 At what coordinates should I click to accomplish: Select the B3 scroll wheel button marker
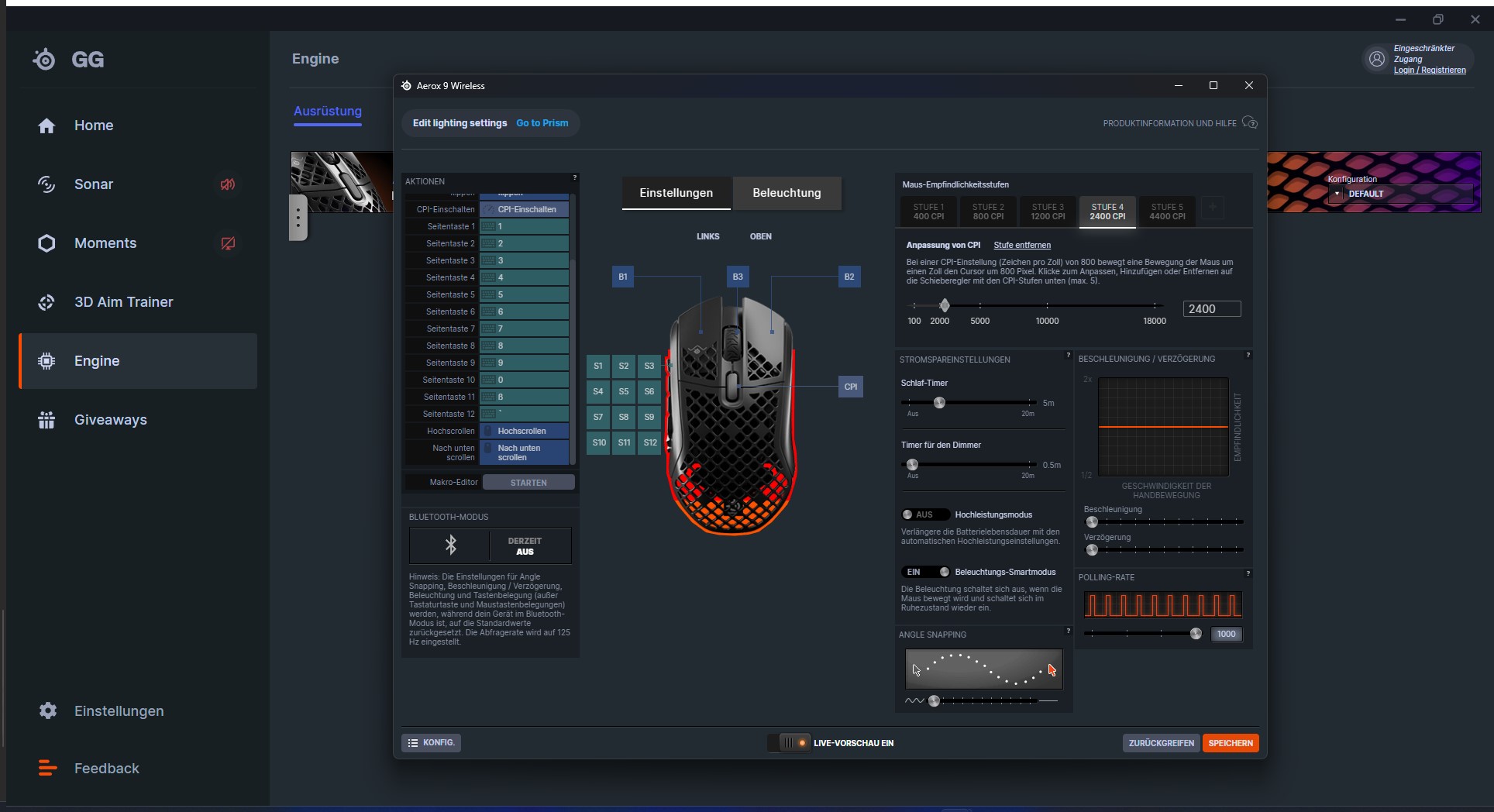[x=738, y=277]
